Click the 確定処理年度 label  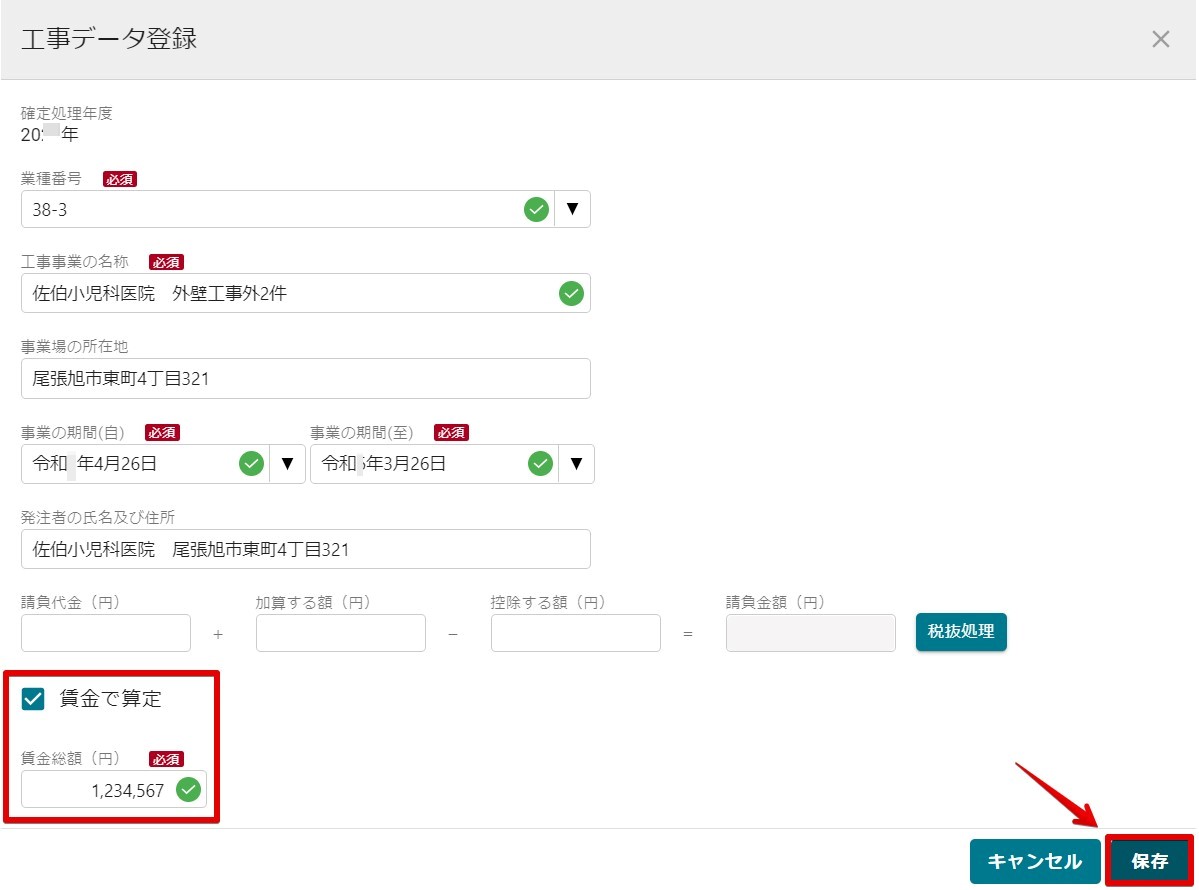coord(67,113)
